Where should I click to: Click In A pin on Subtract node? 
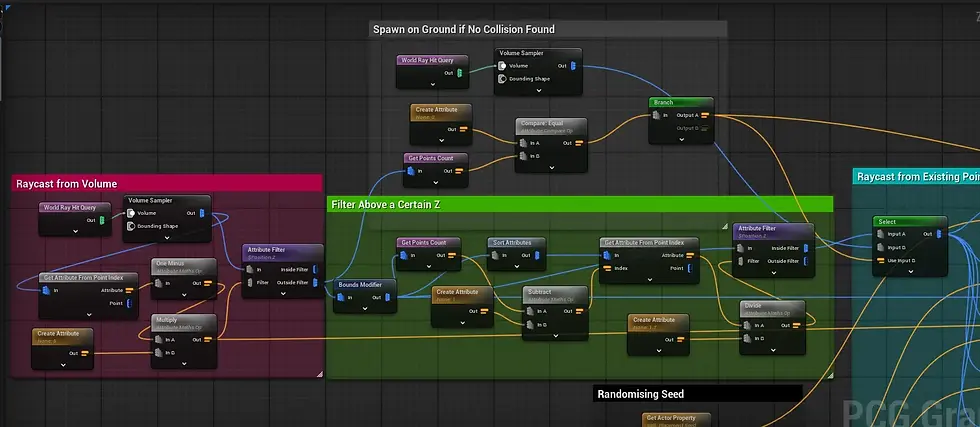(x=530, y=311)
